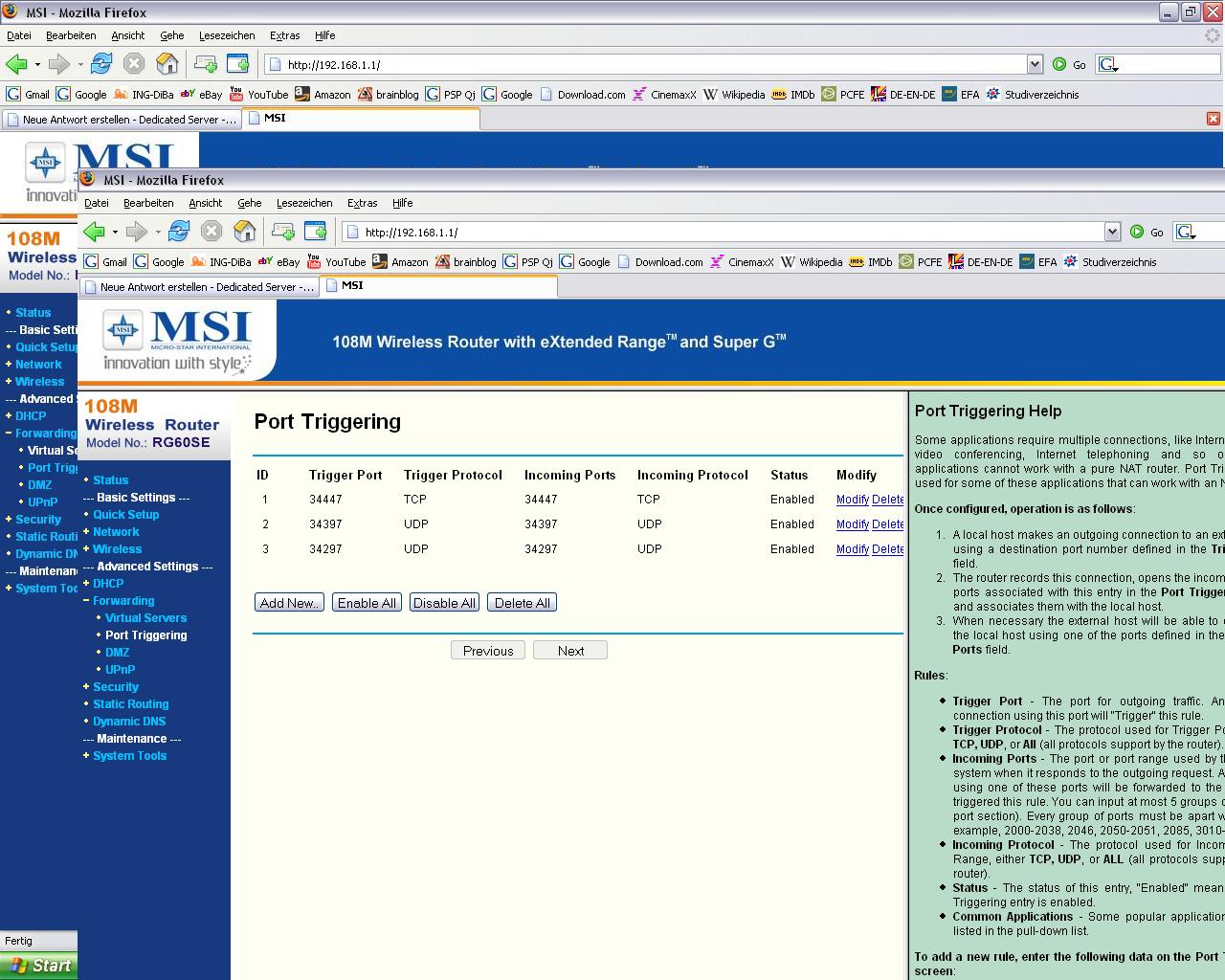Open Forward history dropdown in front window
This screenshot has width=1225, height=980.
[158, 232]
